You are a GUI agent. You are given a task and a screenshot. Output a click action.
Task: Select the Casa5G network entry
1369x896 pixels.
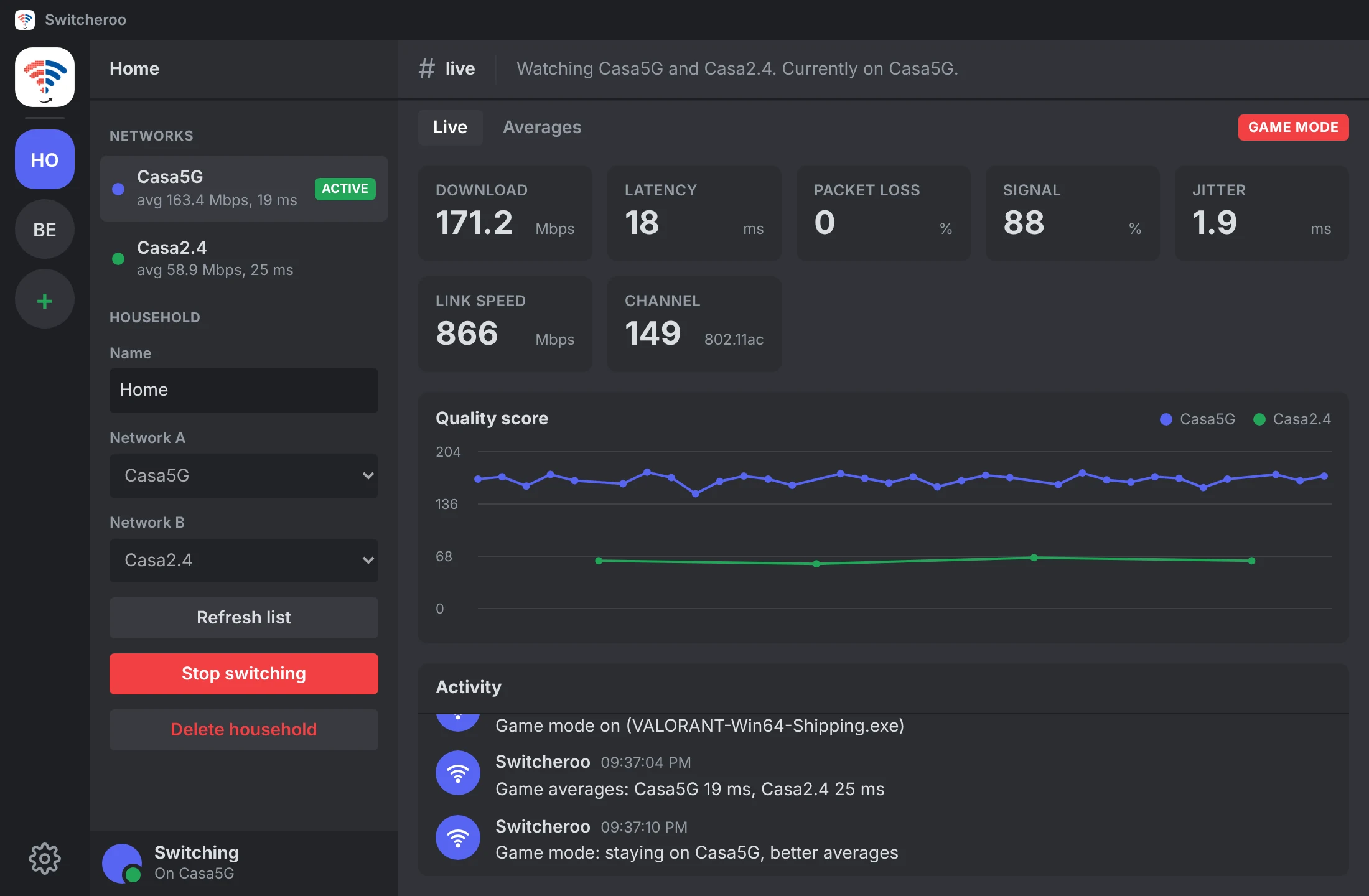[244, 189]
